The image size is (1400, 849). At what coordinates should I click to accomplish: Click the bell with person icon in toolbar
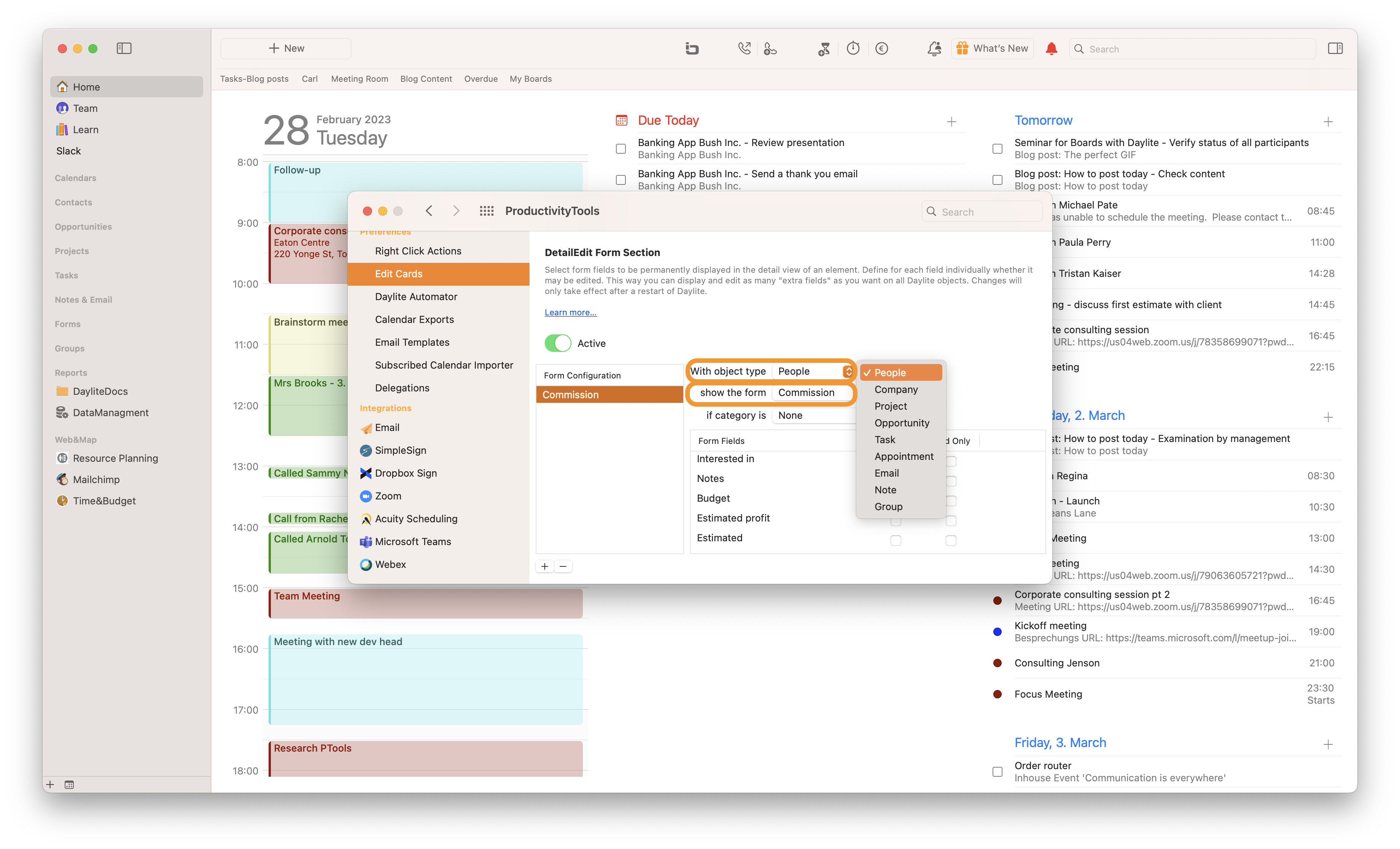(934, 48)
